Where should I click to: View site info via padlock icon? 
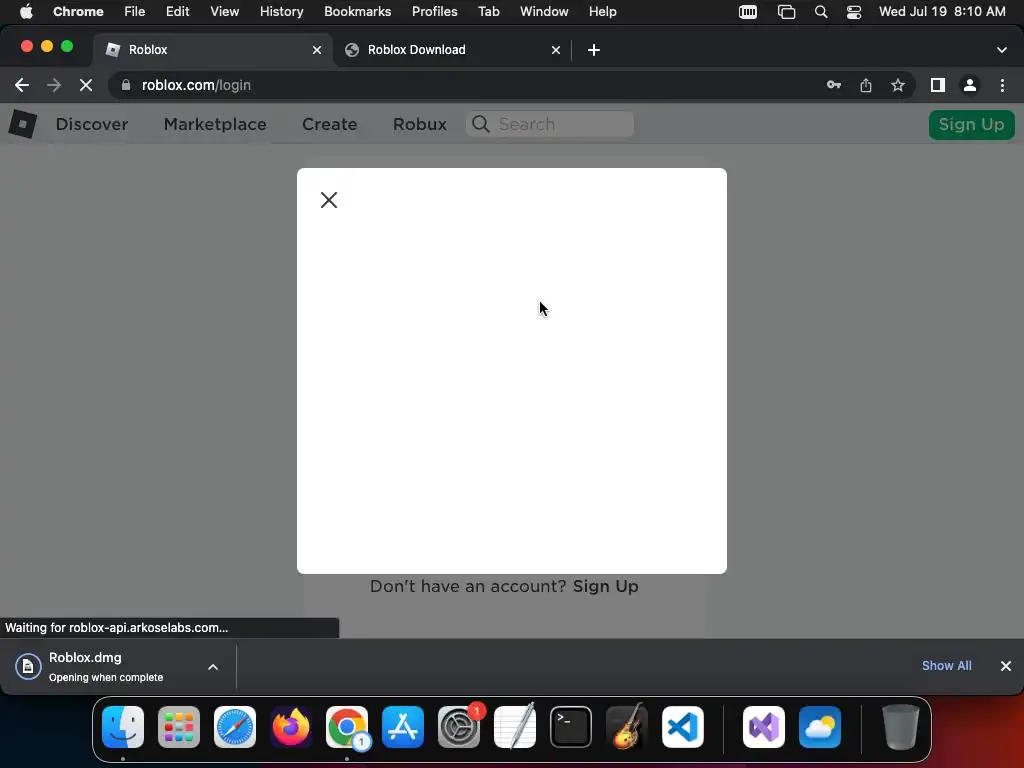coord(126,85)
